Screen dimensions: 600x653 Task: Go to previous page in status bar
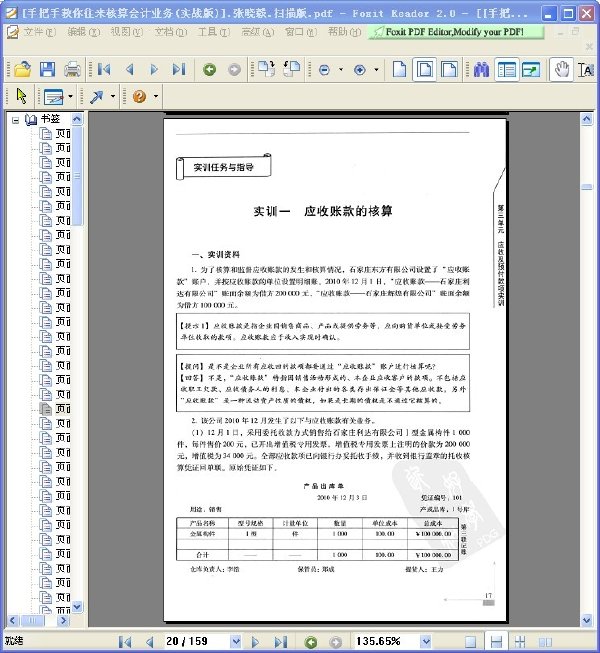pyautogui.click(x=149, y=642)
